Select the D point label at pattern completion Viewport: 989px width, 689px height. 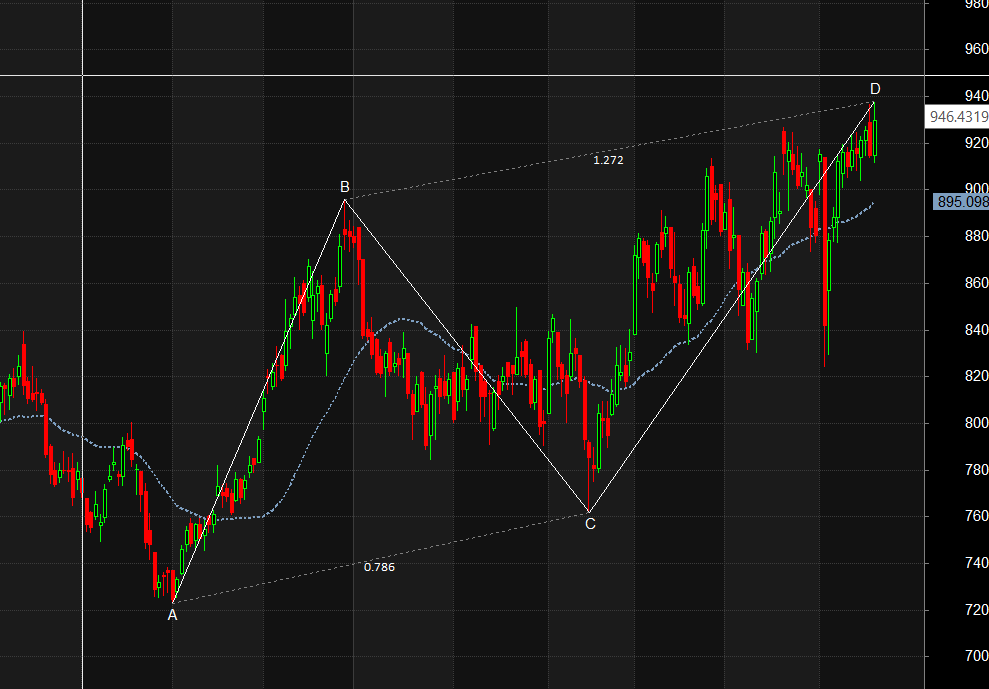pos(875,89)
